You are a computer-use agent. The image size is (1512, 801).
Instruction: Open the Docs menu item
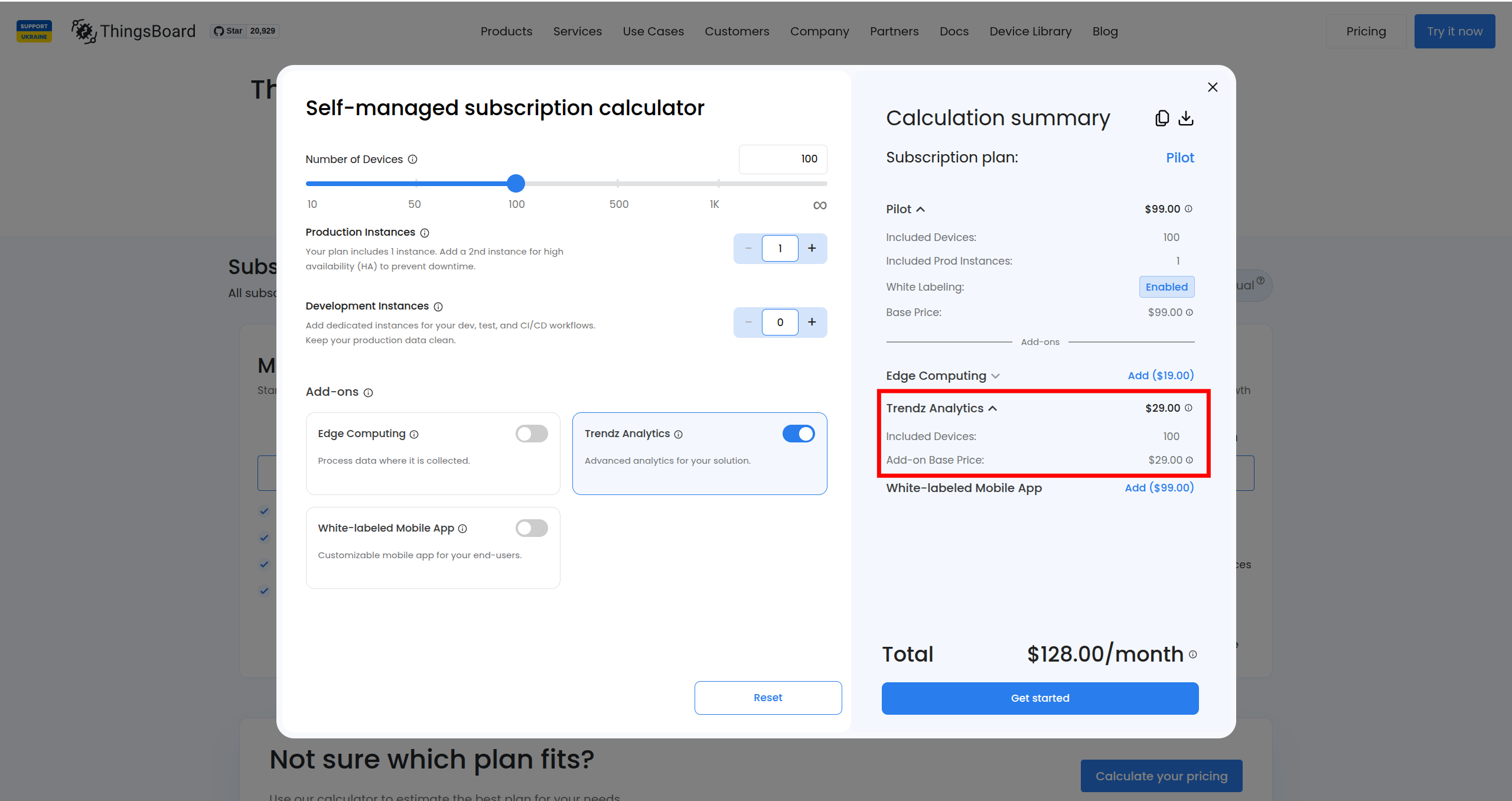pyautogui.click(x=954, y=31)
